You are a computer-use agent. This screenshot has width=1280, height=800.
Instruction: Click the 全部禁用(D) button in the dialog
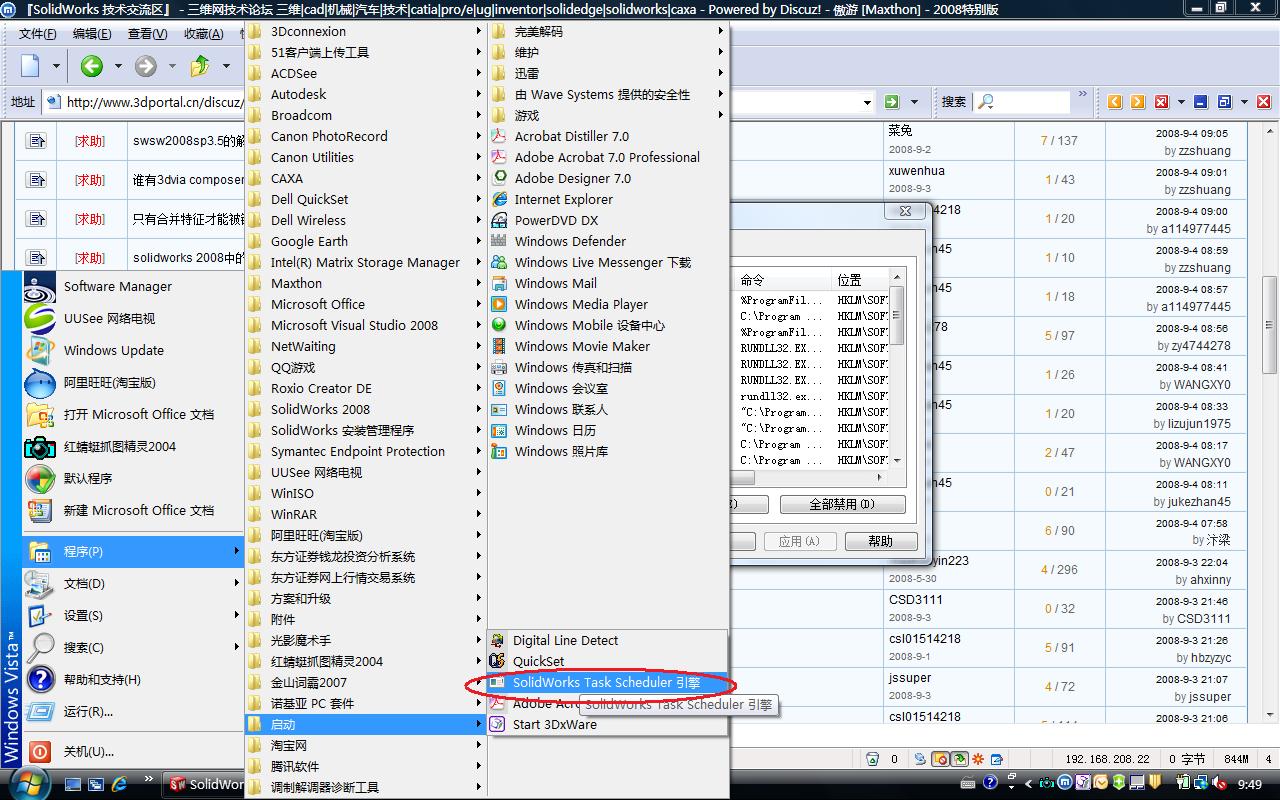(x=842, y=504)
